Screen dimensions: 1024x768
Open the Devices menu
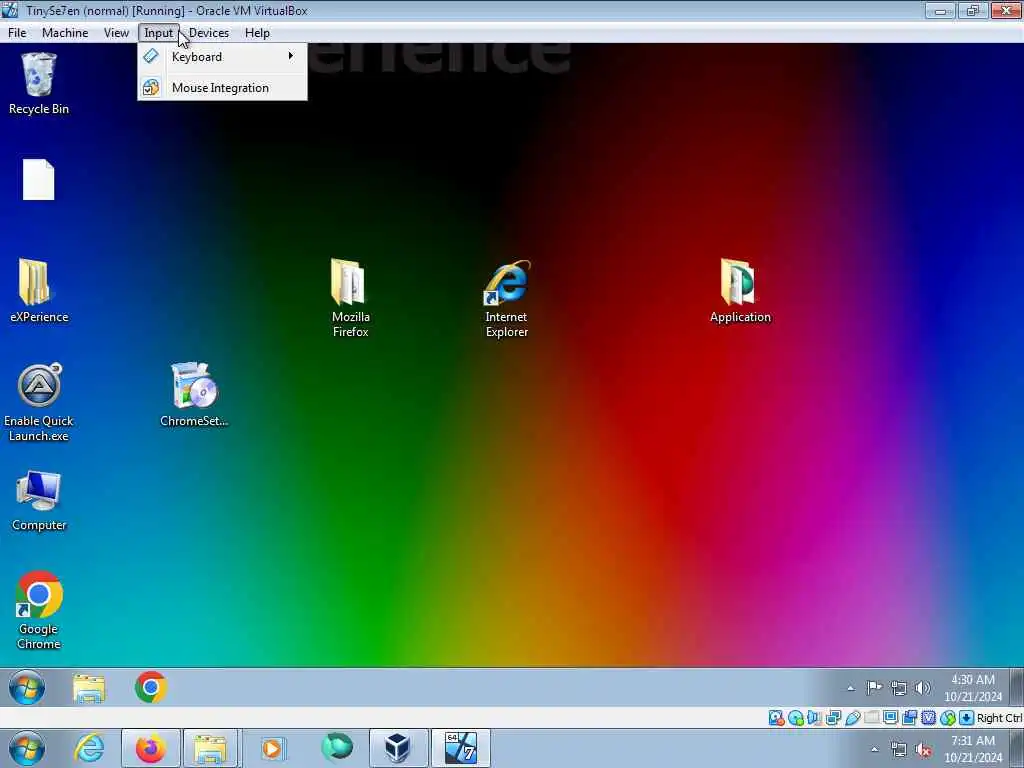(208, 33)
